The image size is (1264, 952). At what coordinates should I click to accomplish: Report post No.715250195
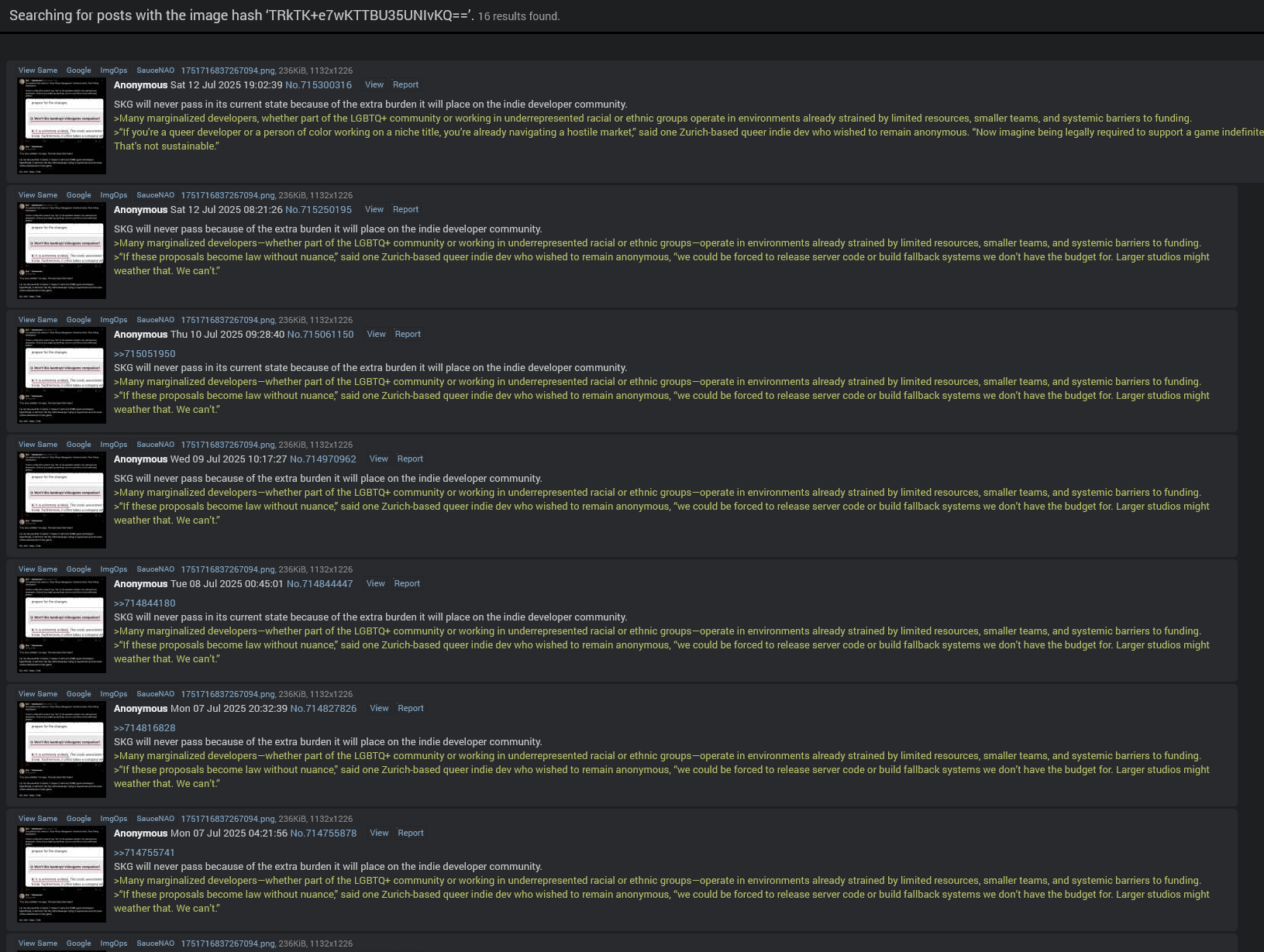point(405,210)
